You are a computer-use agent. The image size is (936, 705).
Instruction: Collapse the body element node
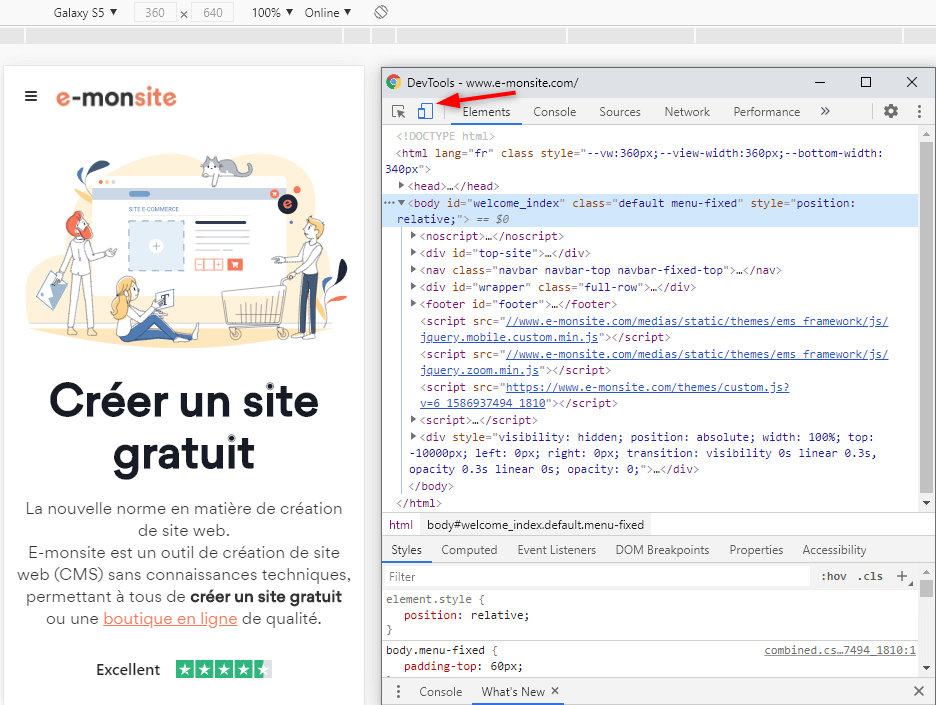pos(401,203)
